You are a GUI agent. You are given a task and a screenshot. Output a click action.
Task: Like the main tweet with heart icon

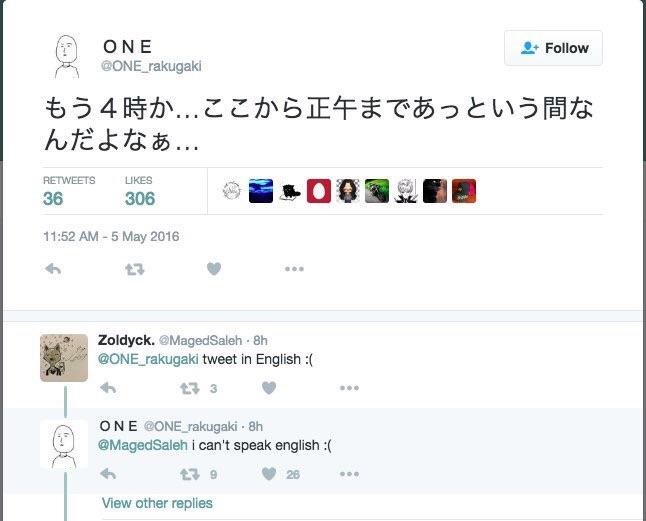(214, 269)
